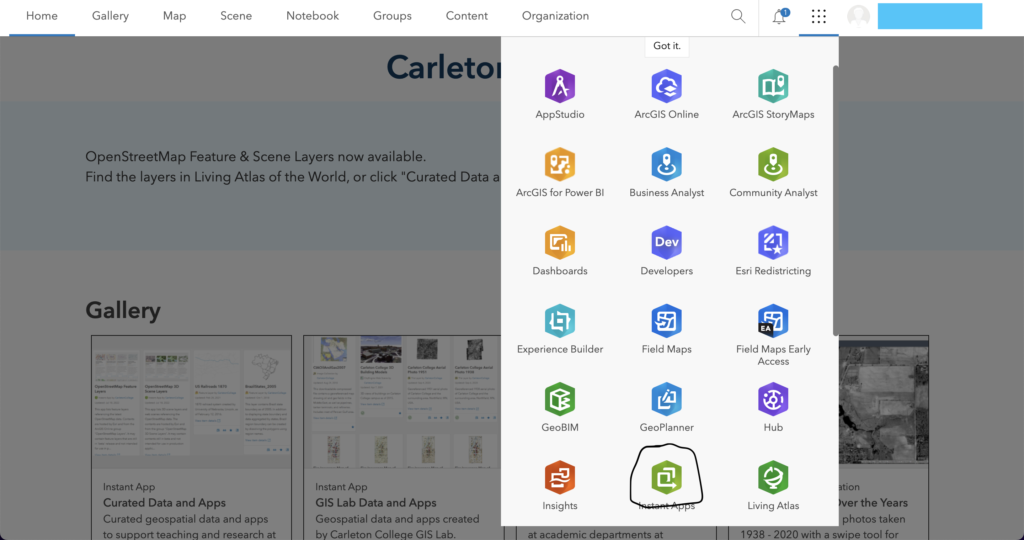
Task: Open GIS Lab Data and Apps thumbnail
Action: (403, 403)
